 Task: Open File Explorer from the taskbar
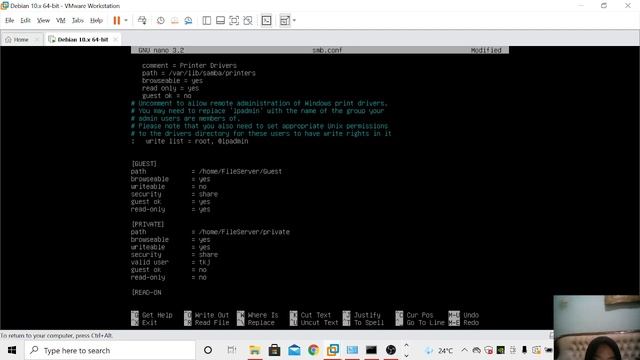(255, 350)
